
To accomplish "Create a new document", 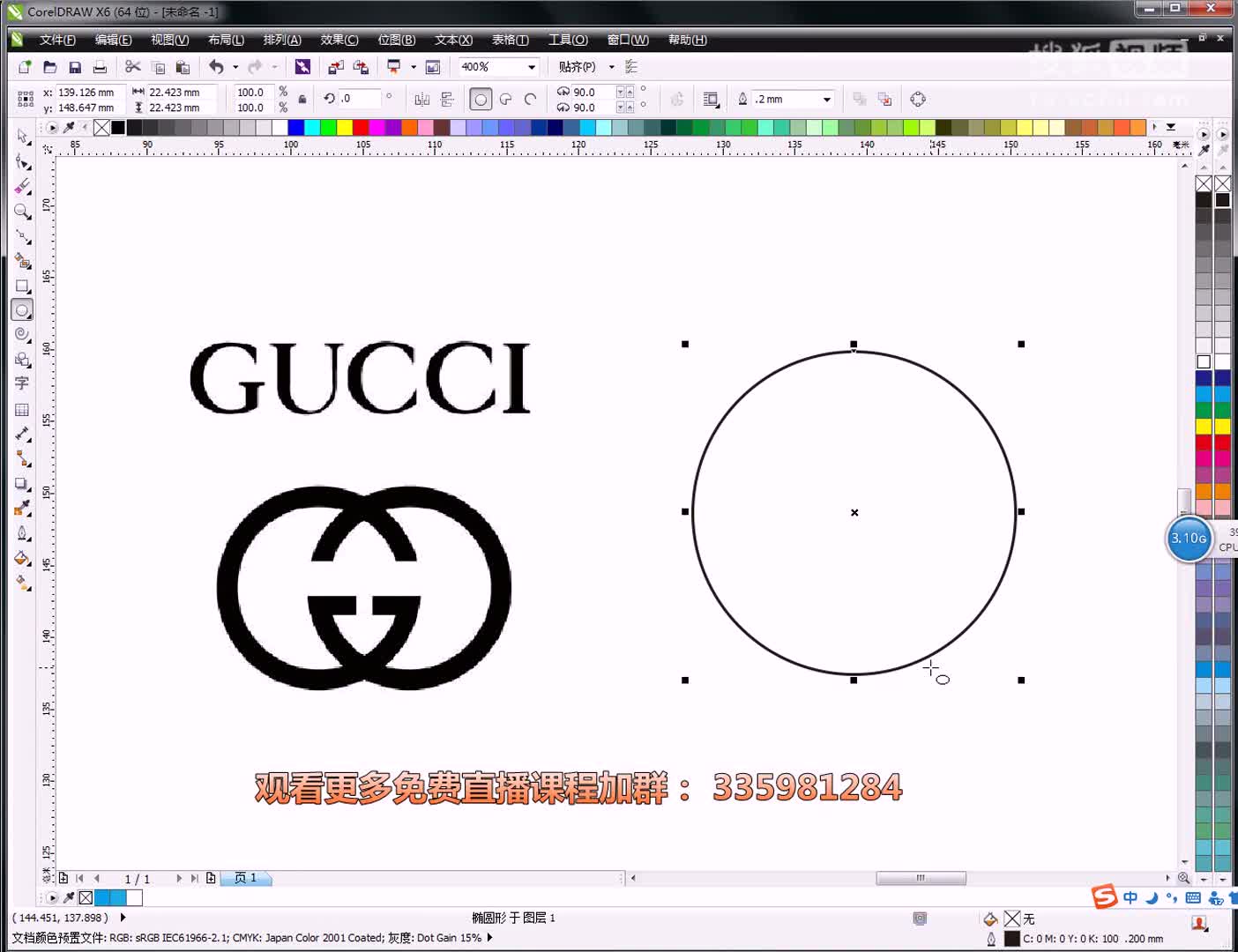I will 25,67.
